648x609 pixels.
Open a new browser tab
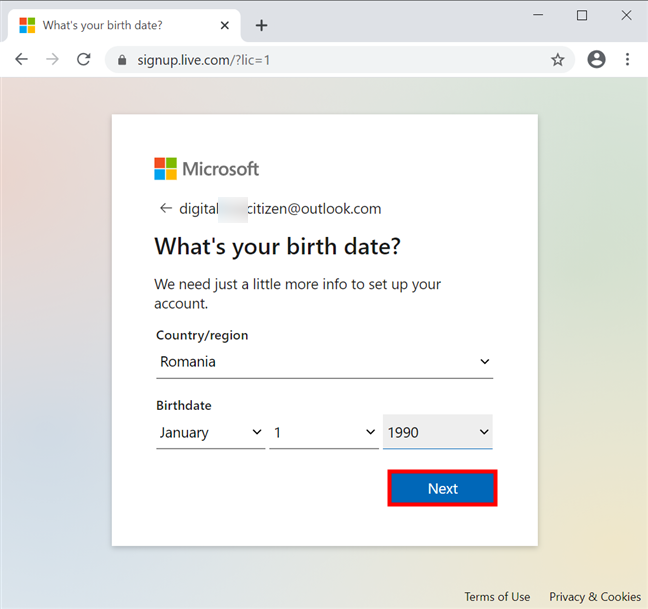tap(261, 25)
